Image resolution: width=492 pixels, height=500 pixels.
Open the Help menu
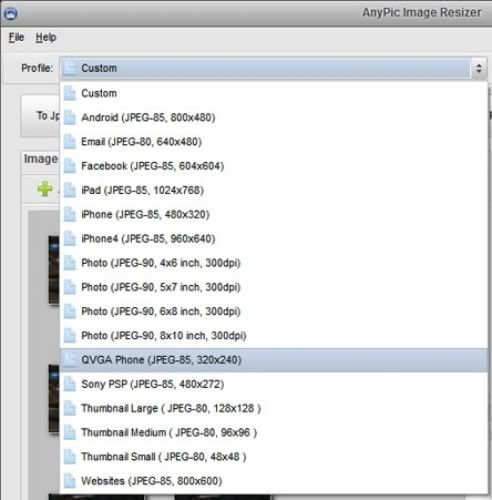pyautogui.click(x=46, y=37)
